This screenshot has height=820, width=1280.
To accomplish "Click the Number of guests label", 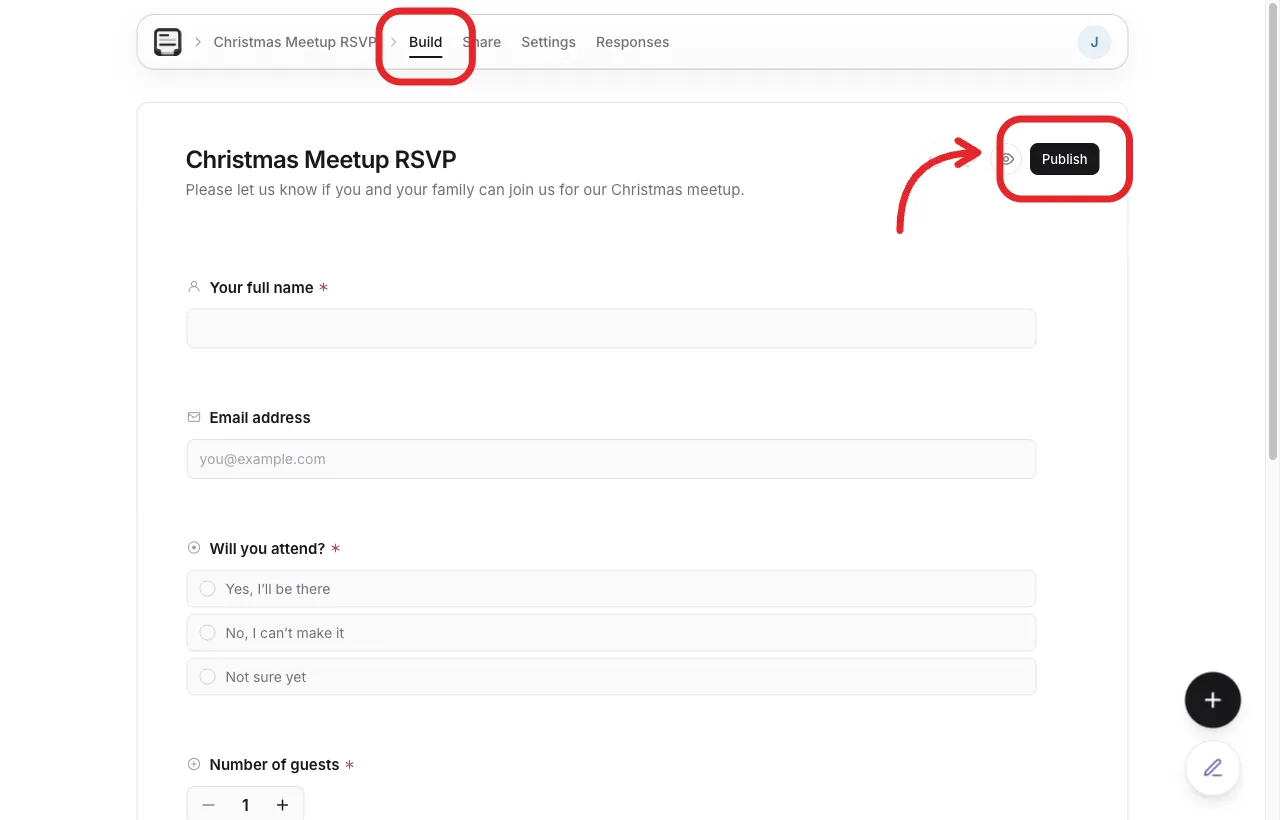I will click(x=274, y=764).
